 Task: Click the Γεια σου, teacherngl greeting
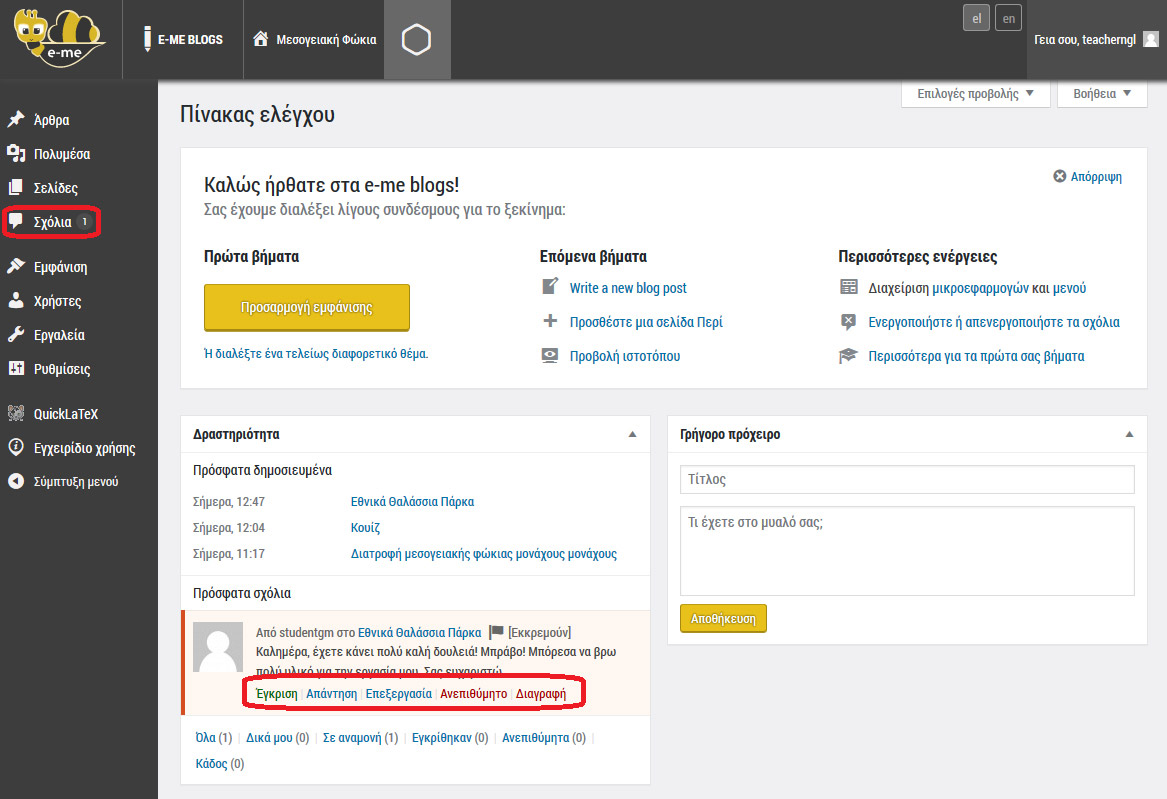click(x=1084, y=39)
